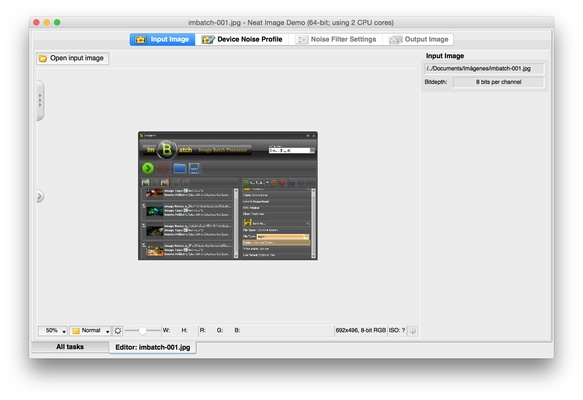Screen dimensions: 583x400
Task: Adjust the brightness slider knob
Action: [x=142, y=330]
